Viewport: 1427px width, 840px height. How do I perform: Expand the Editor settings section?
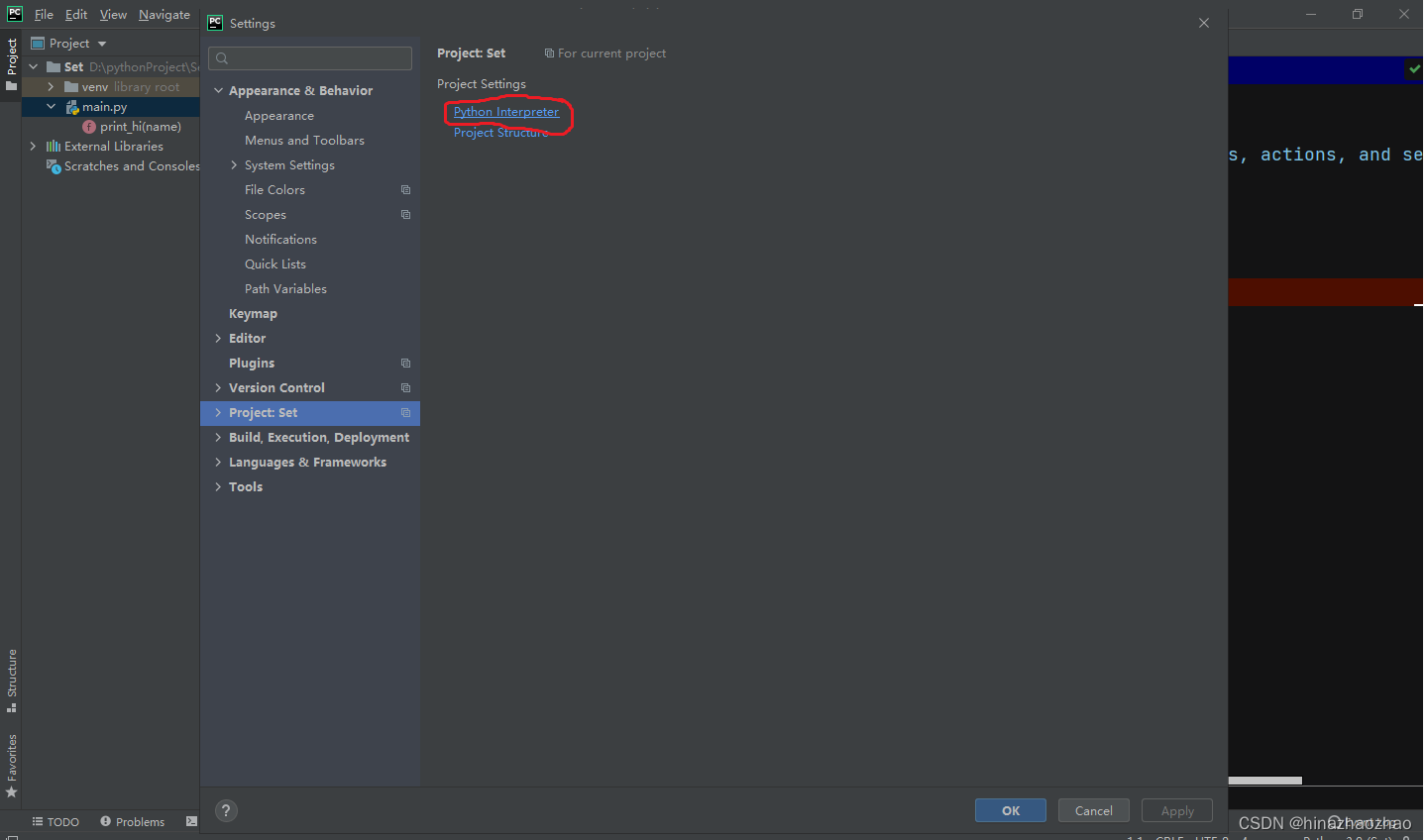pos(218,339)
